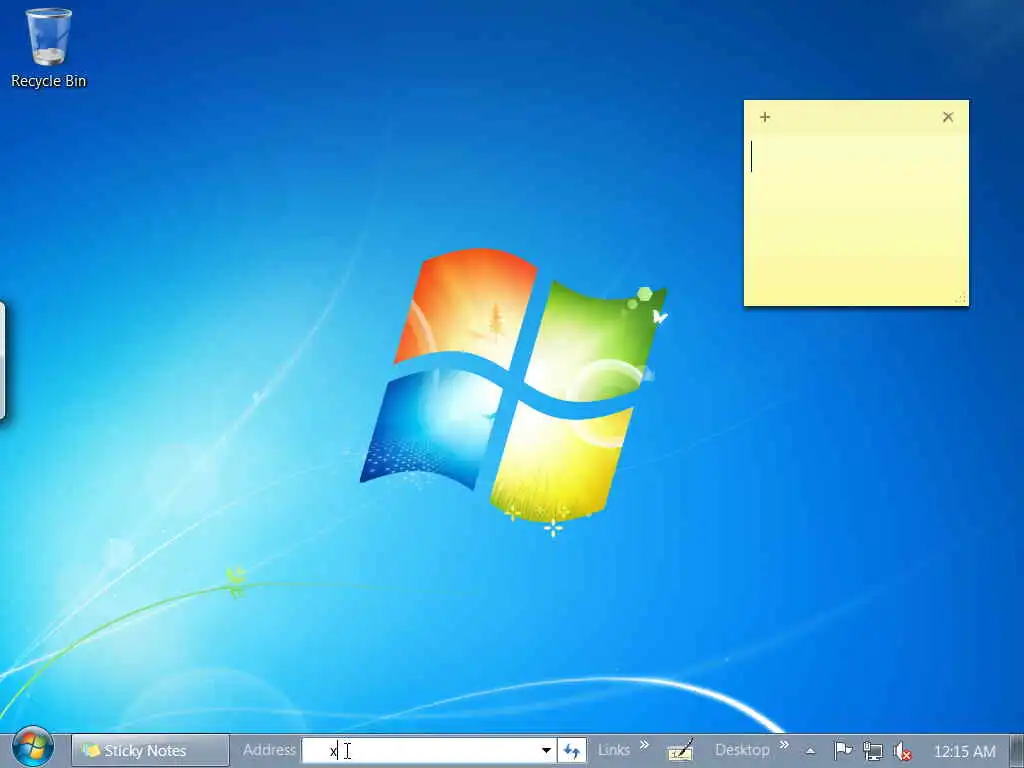Grab the sticky note resize corner
The image size is (1024, 768).
tap(960, 298)
